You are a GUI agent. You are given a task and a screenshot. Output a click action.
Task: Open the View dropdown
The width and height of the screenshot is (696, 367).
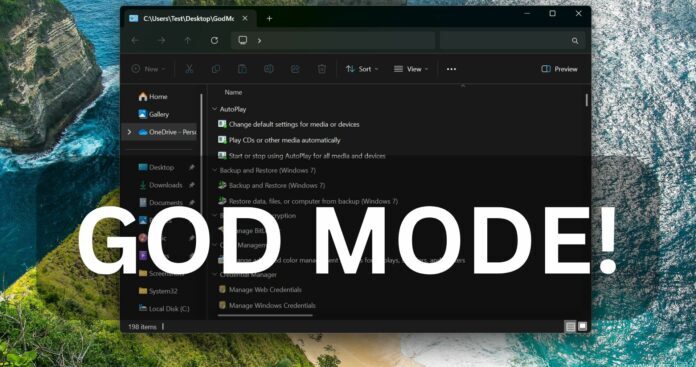tap(411, 69)
